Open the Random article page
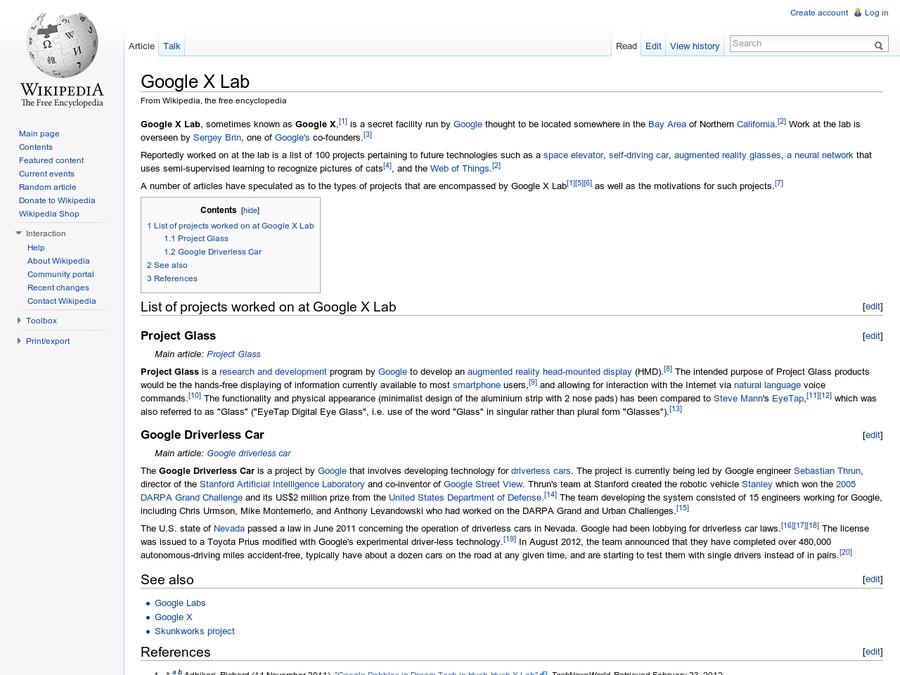This screenshot has width=900, height=675. (47, 186)
